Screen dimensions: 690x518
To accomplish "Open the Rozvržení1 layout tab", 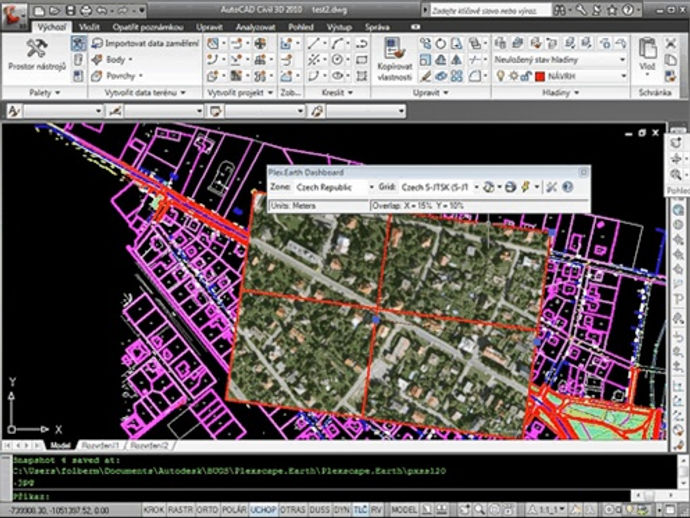I will pos(101,445).
